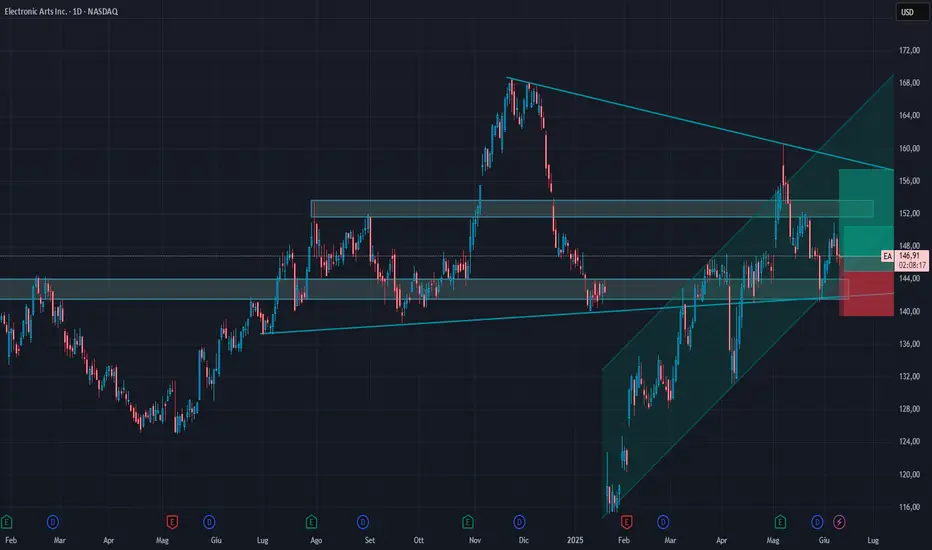Screen dimensions: 932x550
Task: Click the Set label on time axis
Action: [x=370, y=540]
